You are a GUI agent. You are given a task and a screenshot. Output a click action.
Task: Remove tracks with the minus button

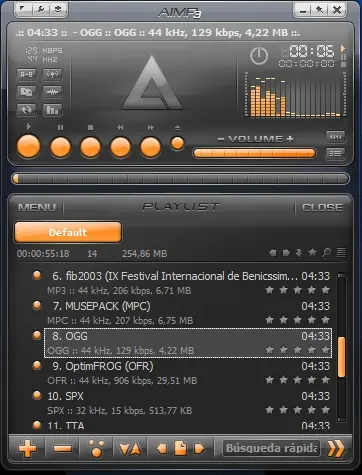click(62, 449)
